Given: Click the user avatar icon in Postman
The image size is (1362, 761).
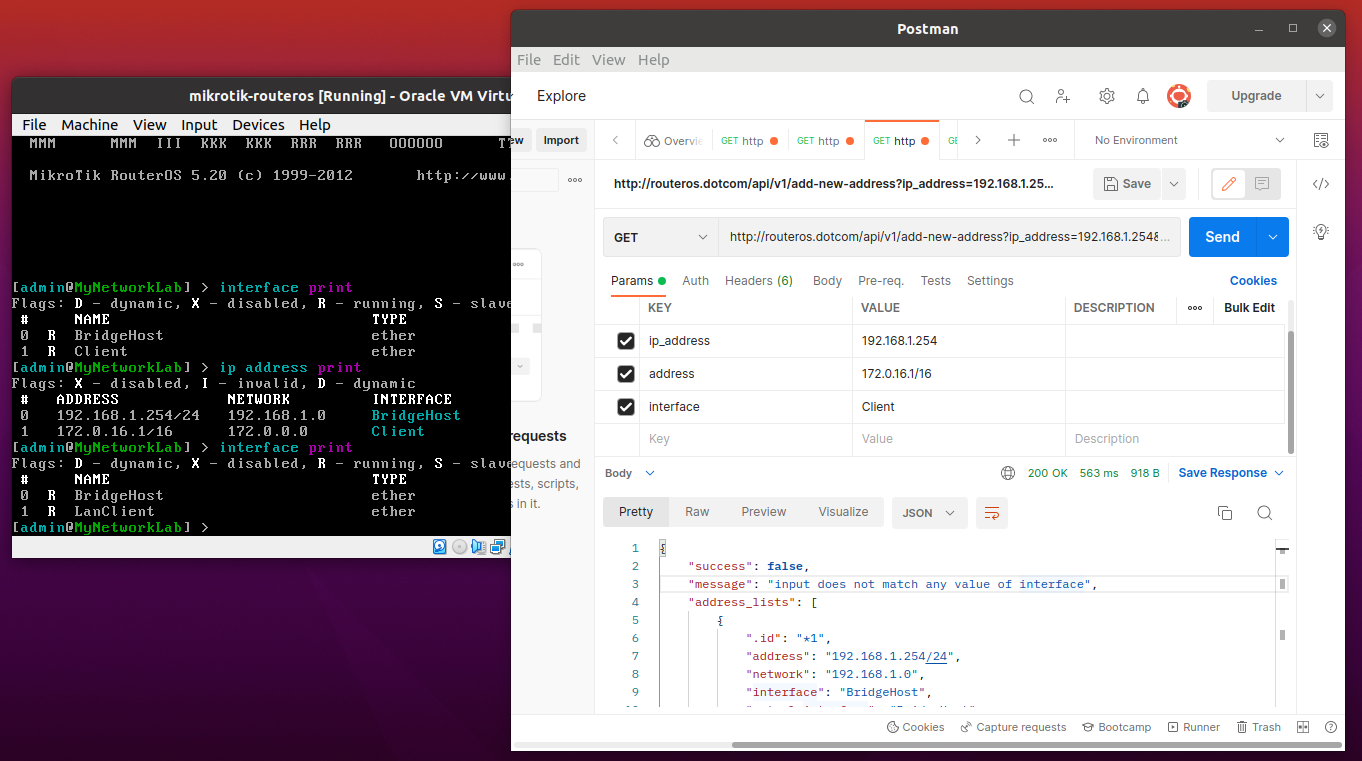Looking at the screenshot, I should tap(1179, 96).
